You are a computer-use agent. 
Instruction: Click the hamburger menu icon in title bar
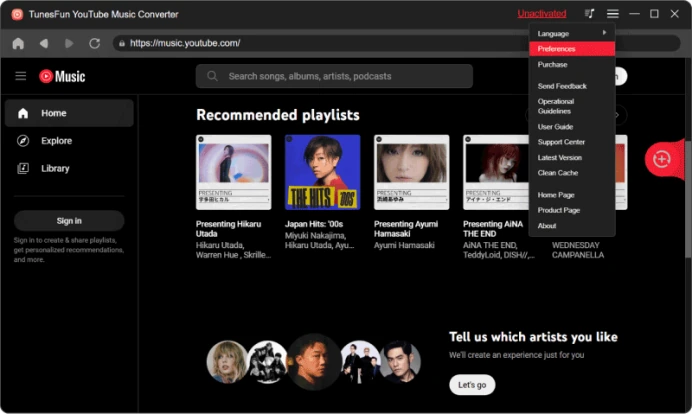(613, 14)
